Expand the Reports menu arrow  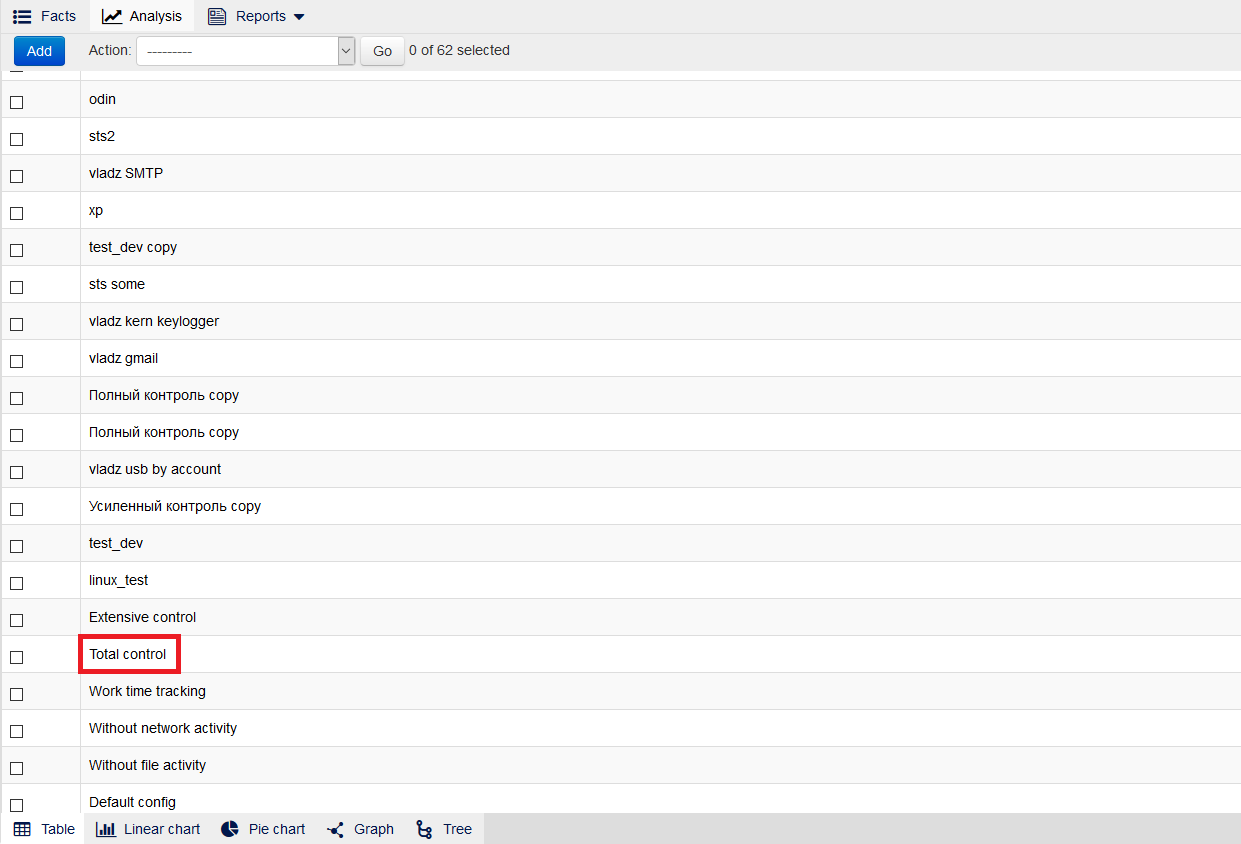[299, 17]
